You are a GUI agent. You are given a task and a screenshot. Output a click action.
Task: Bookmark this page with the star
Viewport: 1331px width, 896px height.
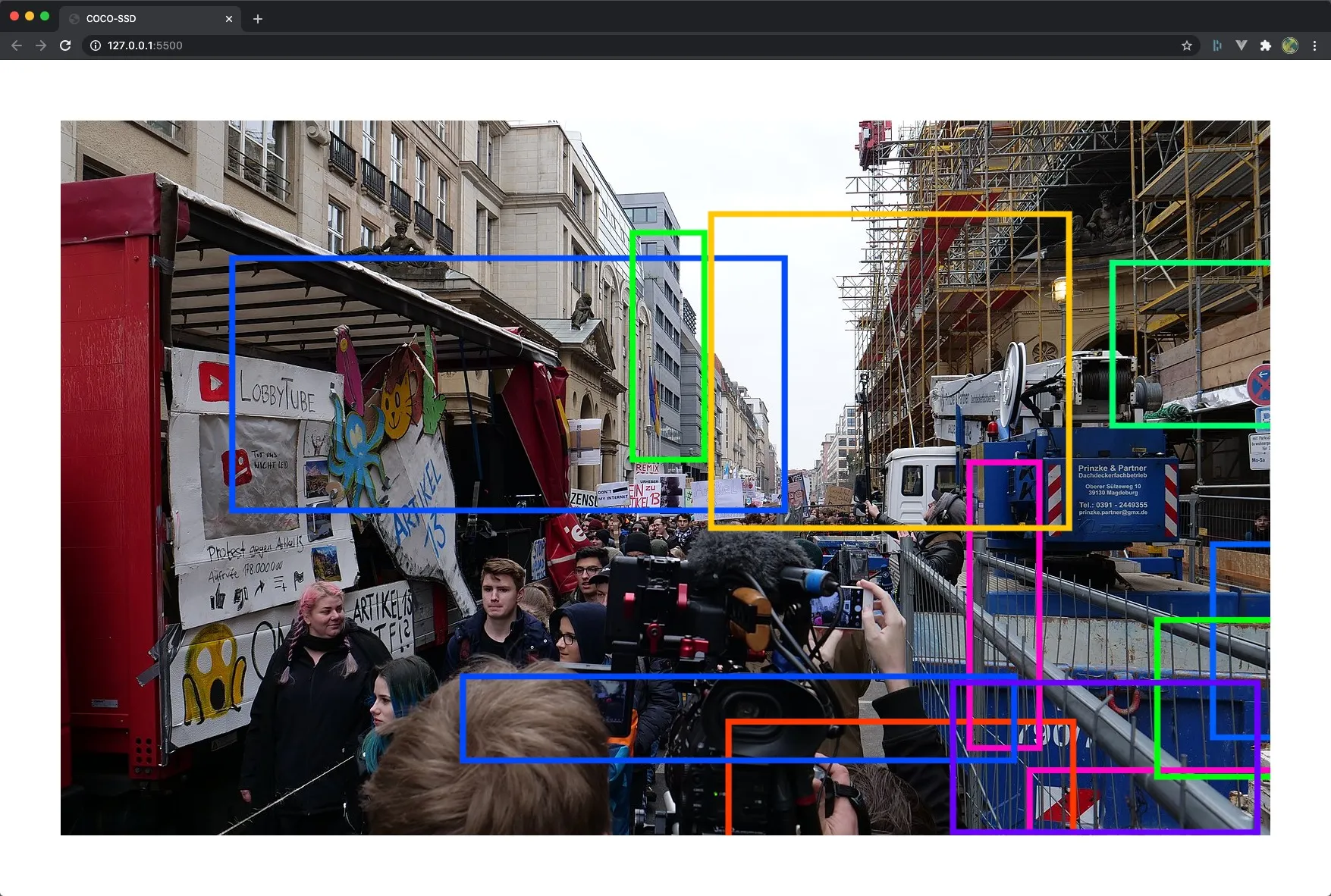(x=1187, y=45)
